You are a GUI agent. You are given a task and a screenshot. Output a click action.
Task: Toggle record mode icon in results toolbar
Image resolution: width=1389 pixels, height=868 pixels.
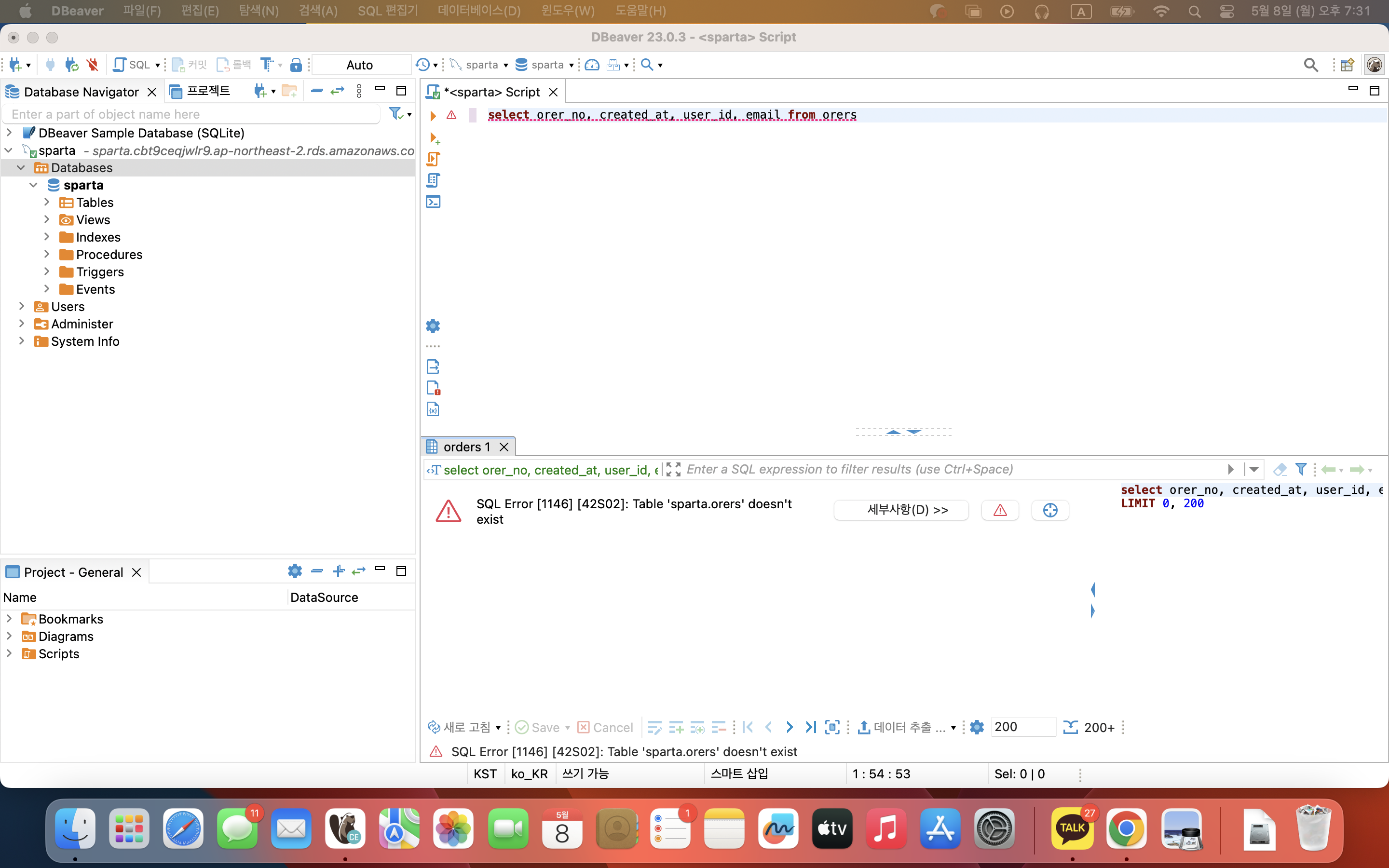pos(832,727)
